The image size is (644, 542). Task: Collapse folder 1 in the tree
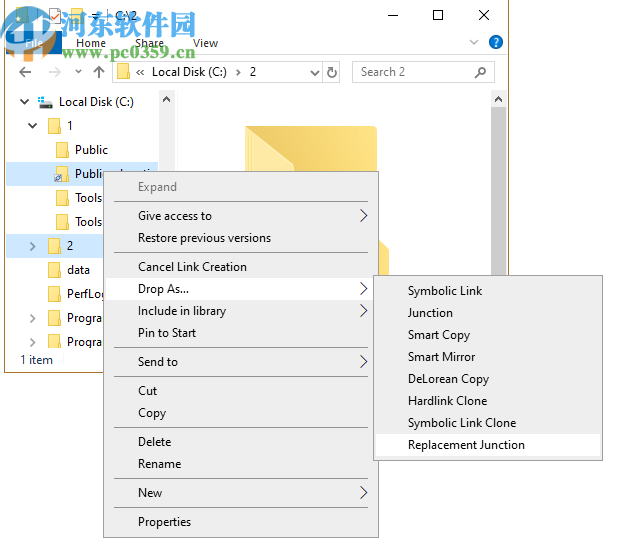(32, 126)
